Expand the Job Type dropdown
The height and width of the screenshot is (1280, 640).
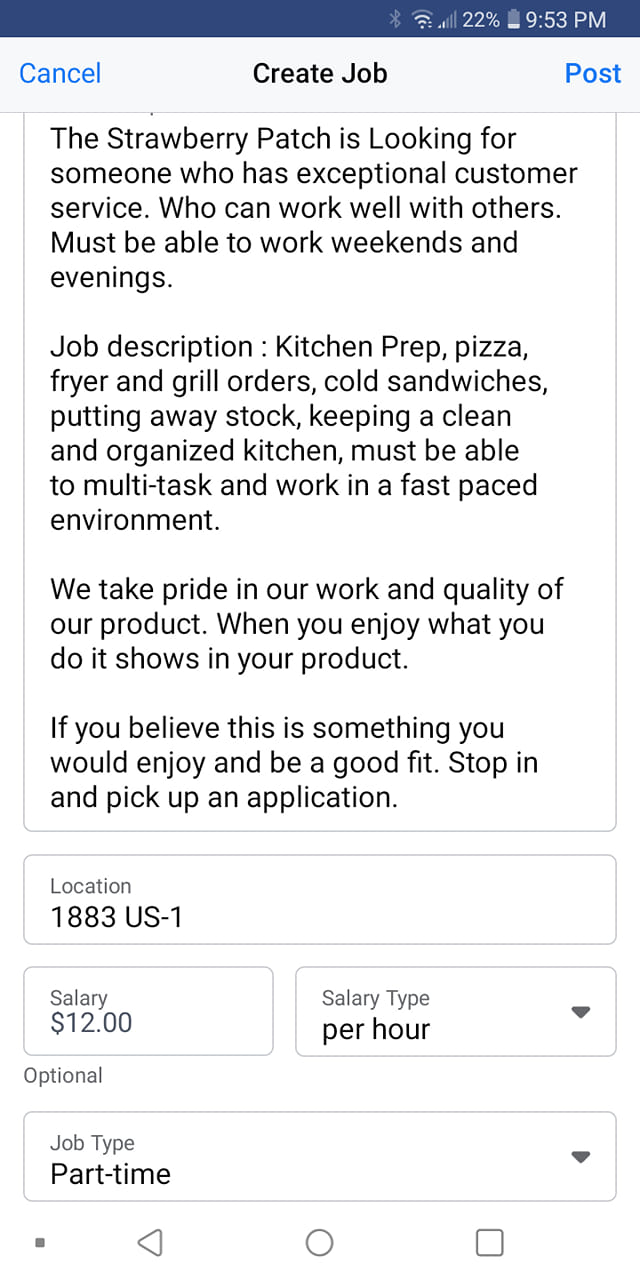pyautogui.click(x=319, y=1156)
